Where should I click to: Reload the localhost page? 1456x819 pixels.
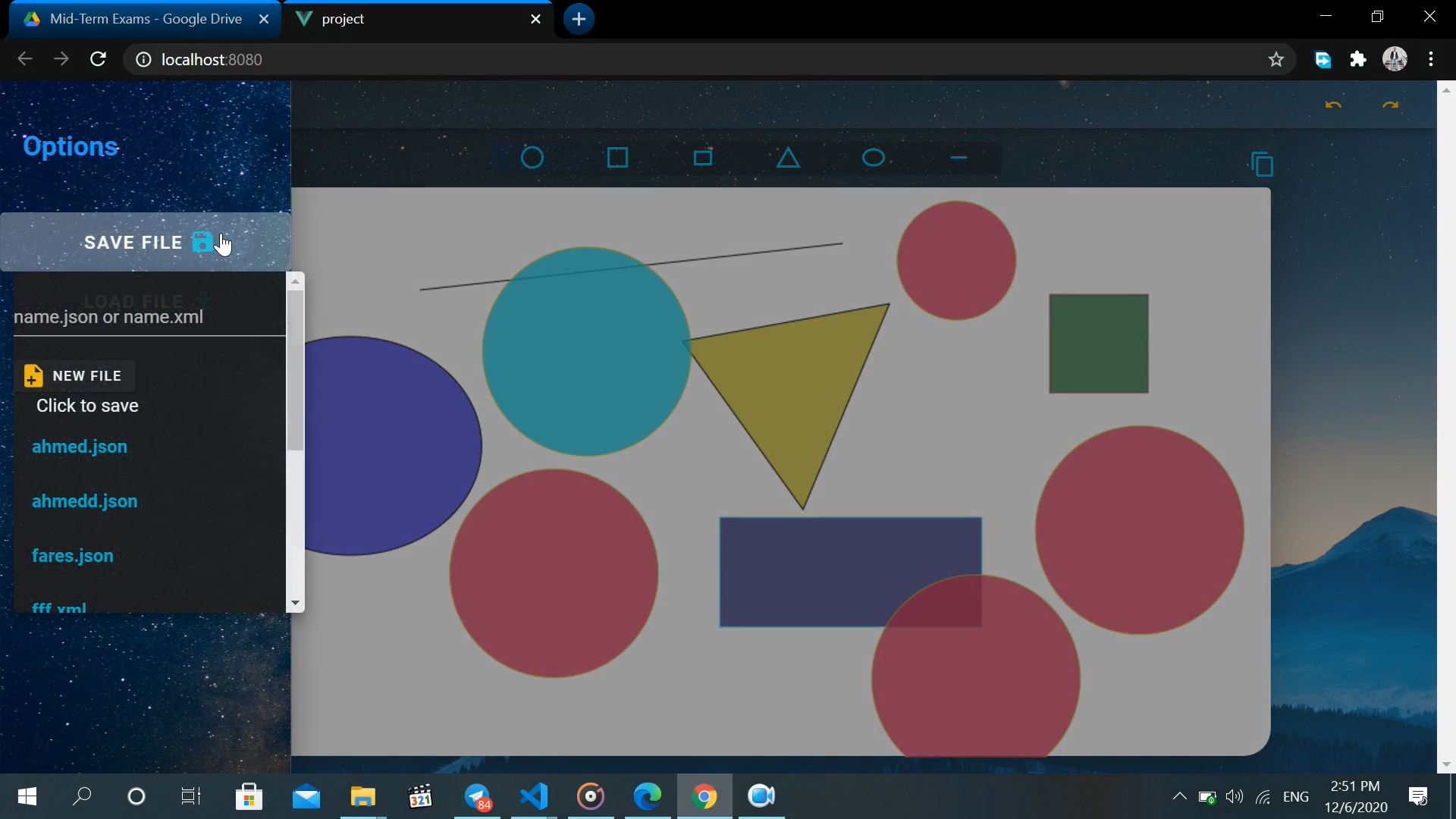click(x=98, y=59)
